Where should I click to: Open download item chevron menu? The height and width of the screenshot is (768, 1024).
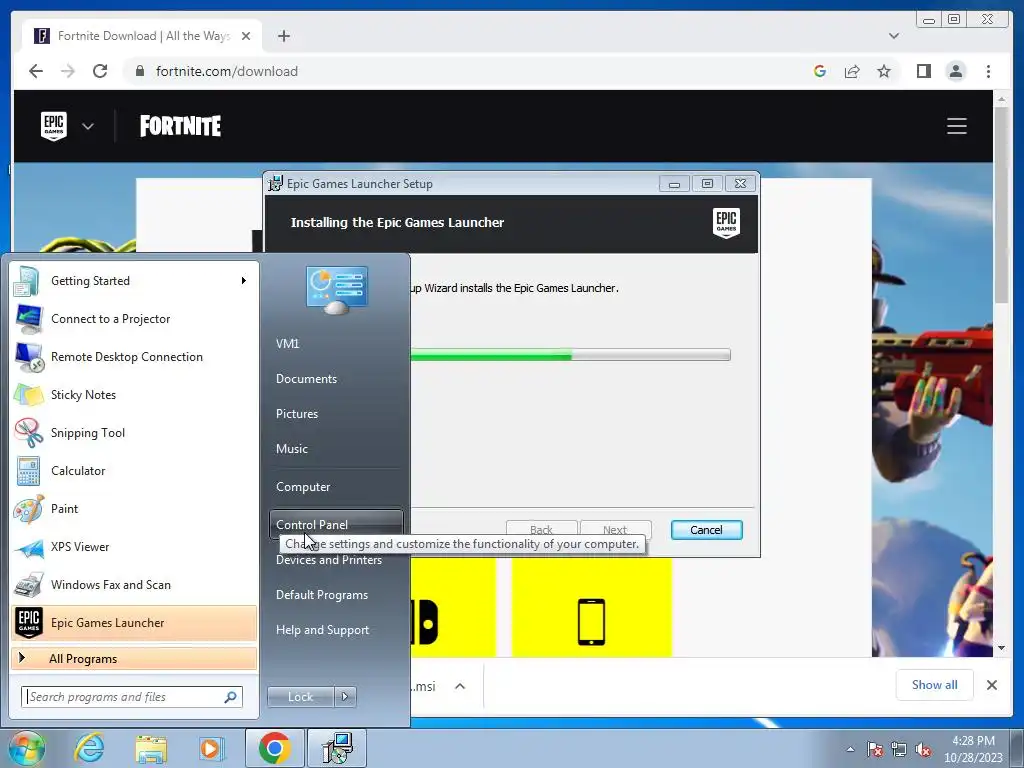pos(460,686)
